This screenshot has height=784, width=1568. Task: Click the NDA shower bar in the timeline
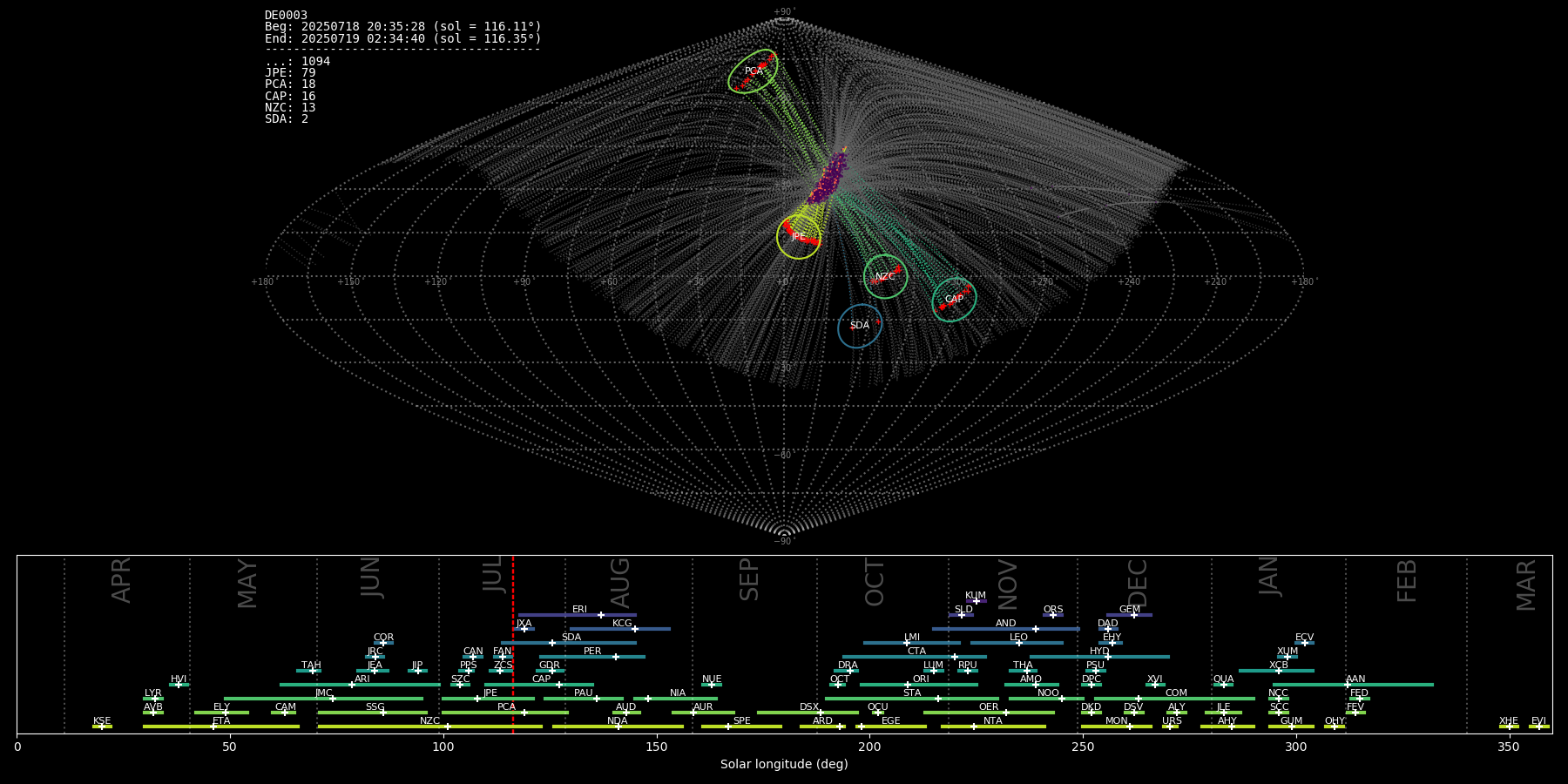[x=618, y=727]
